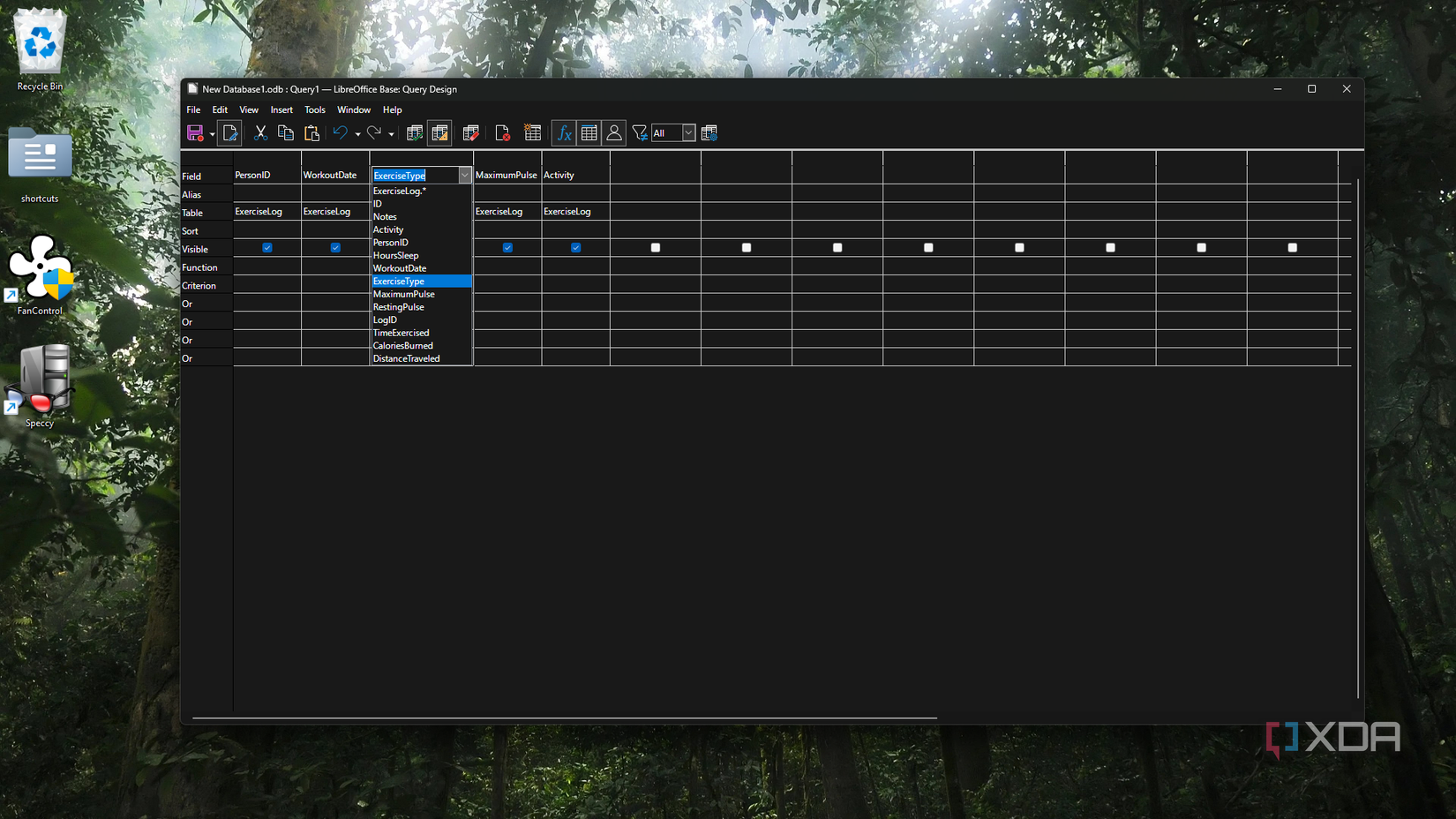
Task: Open the Tools menu
Action: click(x=315, y=109)
